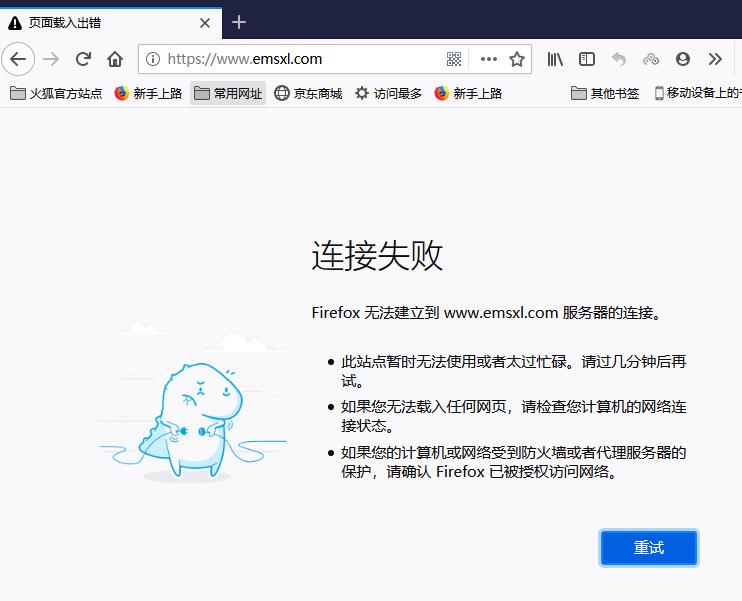Open first 新手上路 bookmark
The width and height of the screenshot is (742, 601).
(x=148, y=93)
